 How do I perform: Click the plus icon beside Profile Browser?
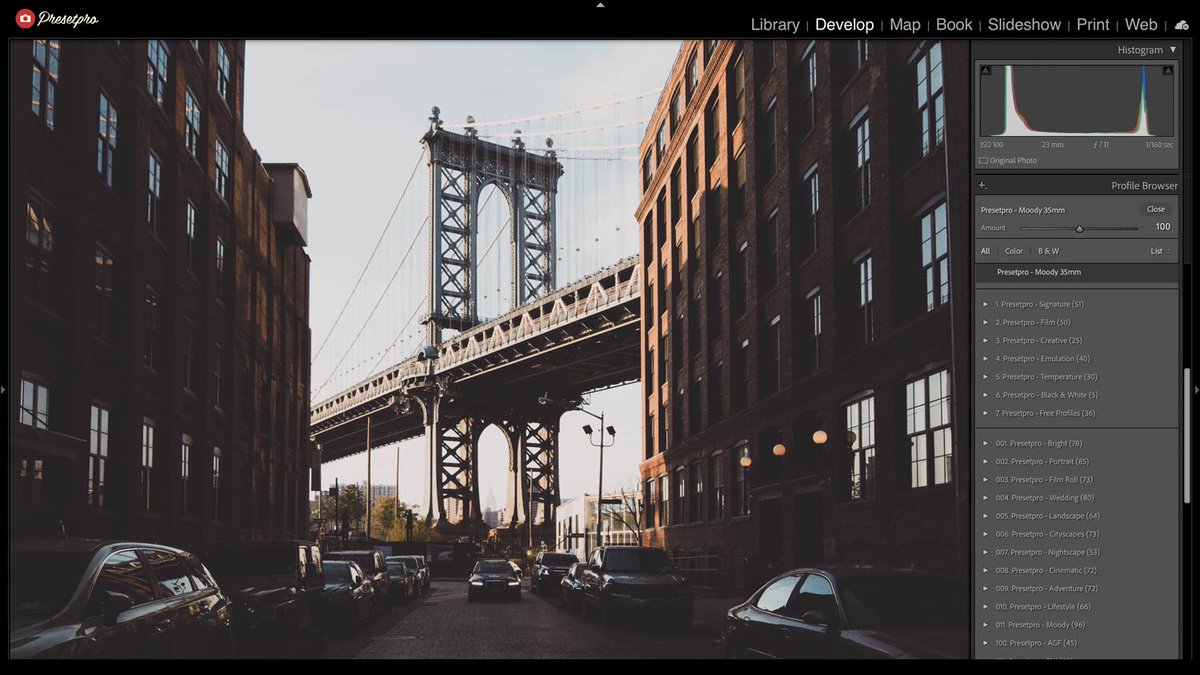tap(982, 186)
